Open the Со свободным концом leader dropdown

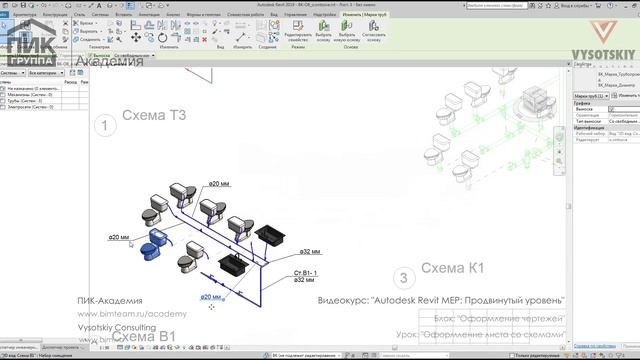pyautogui.click(x=134, y=55)
